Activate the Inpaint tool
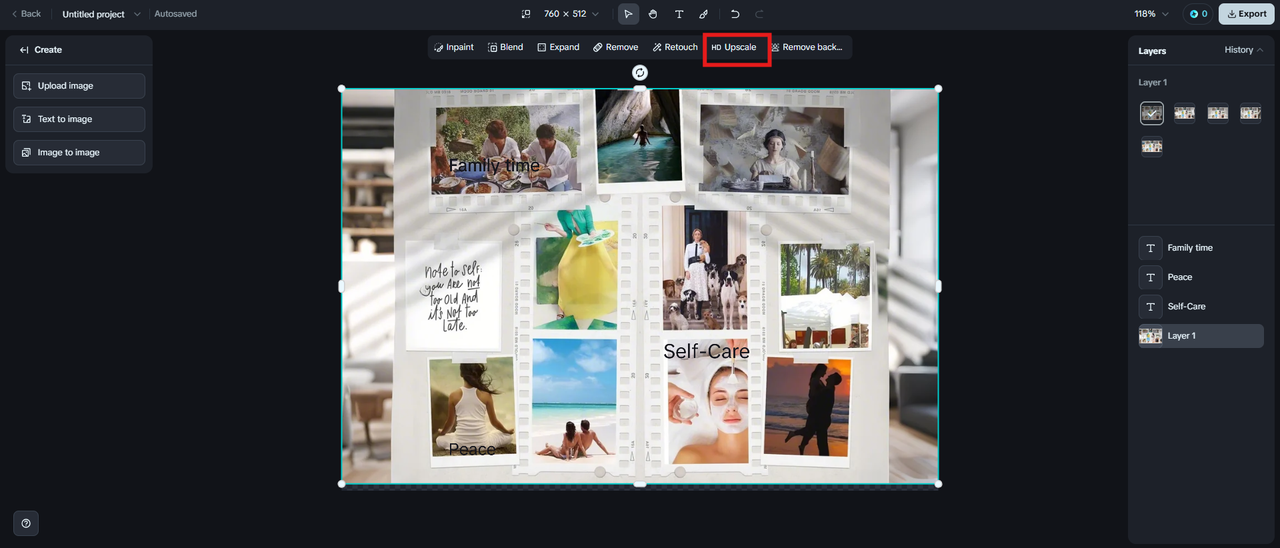Viewport: 1280px width, 548px height. pyautogui.click(x=454, y=47)
